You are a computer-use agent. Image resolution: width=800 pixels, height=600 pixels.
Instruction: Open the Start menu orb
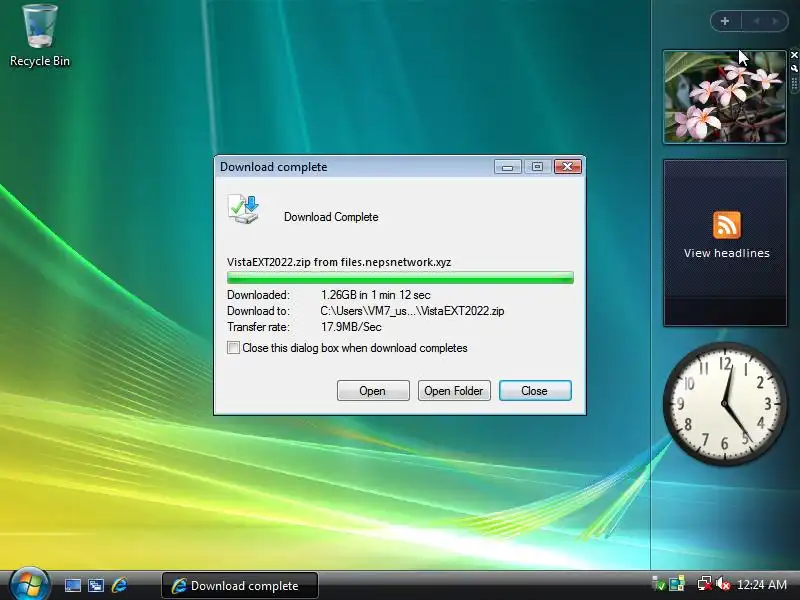29,584
